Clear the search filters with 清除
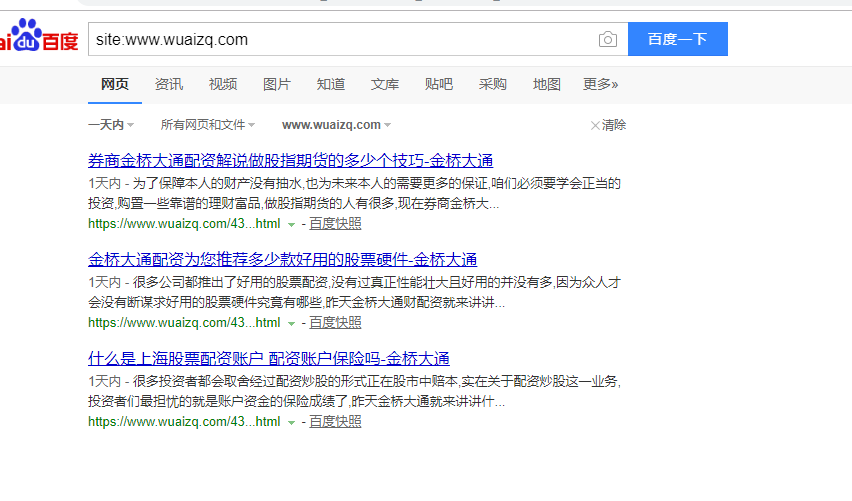The height and width of the screenshot is (501, 852). point(608,125)
